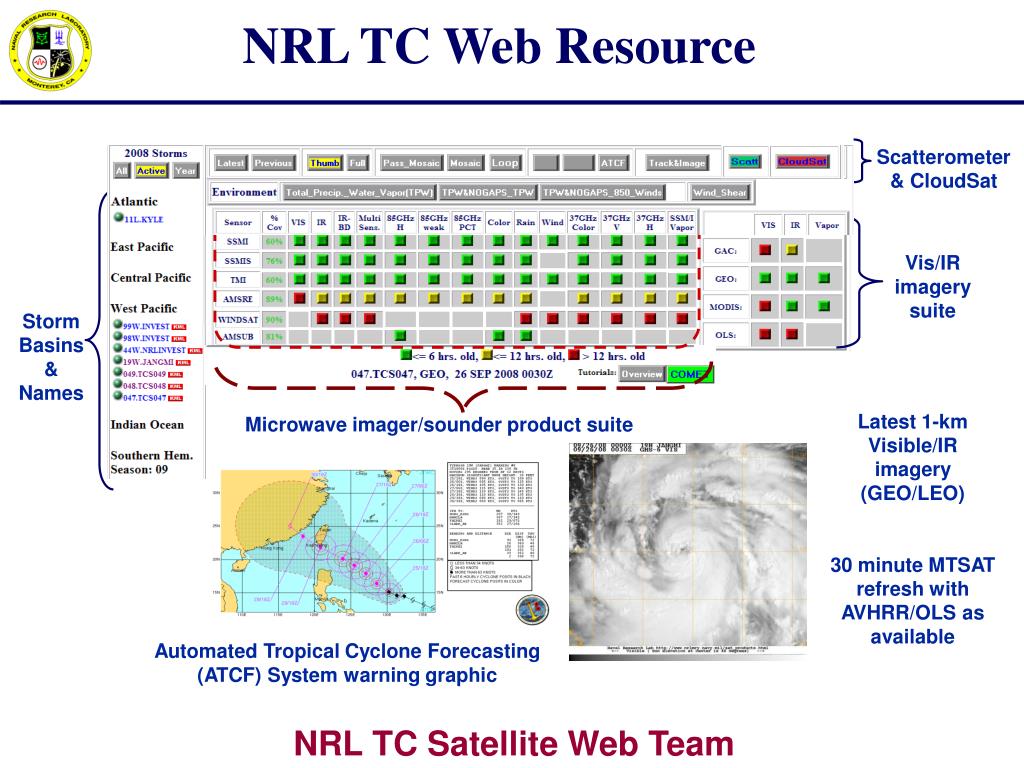Open the Scatt scatterometer products
This screenshot has height=768, width=1024.
coord(744,161)
